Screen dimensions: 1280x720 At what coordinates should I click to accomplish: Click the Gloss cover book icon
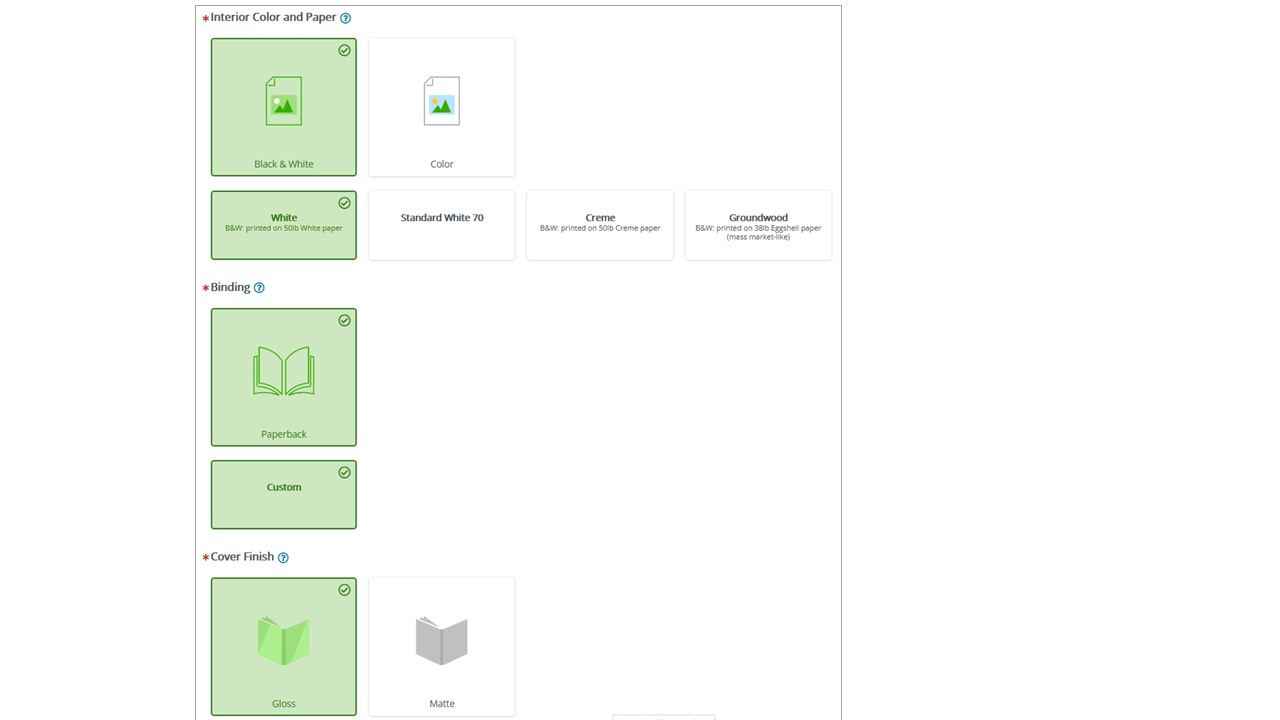(283, 640)
